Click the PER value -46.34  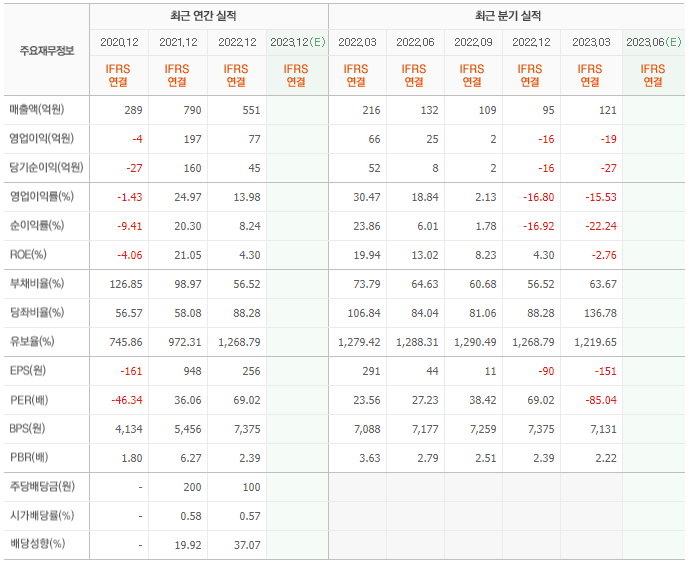(127, 400)
